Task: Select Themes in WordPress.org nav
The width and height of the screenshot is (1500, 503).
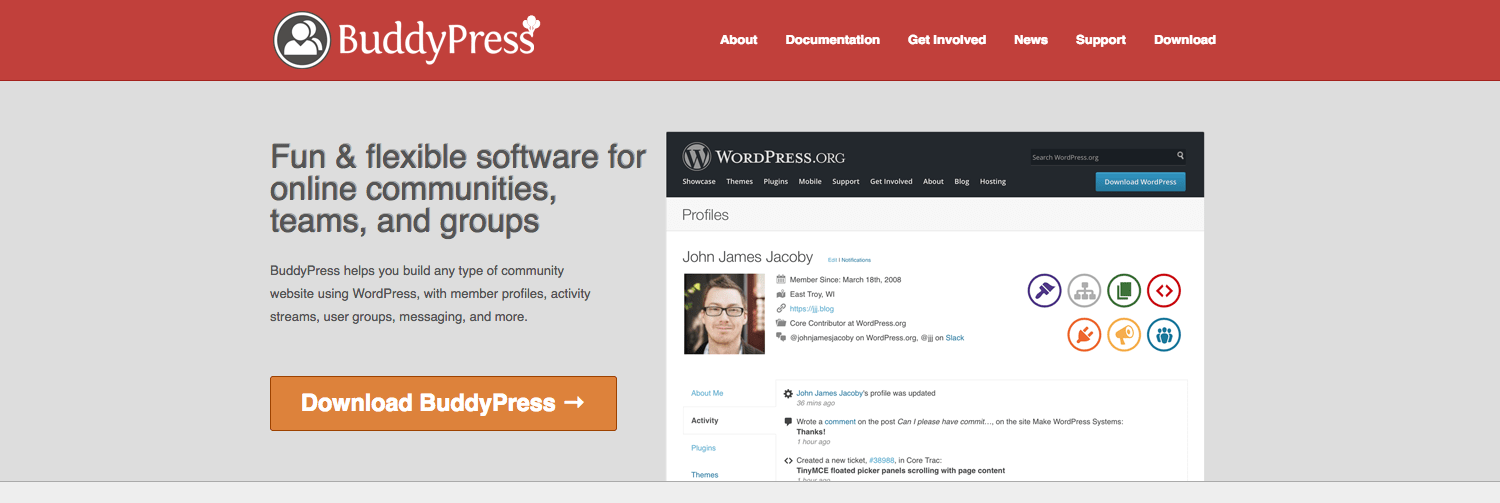Action: [x=740, y=182]
